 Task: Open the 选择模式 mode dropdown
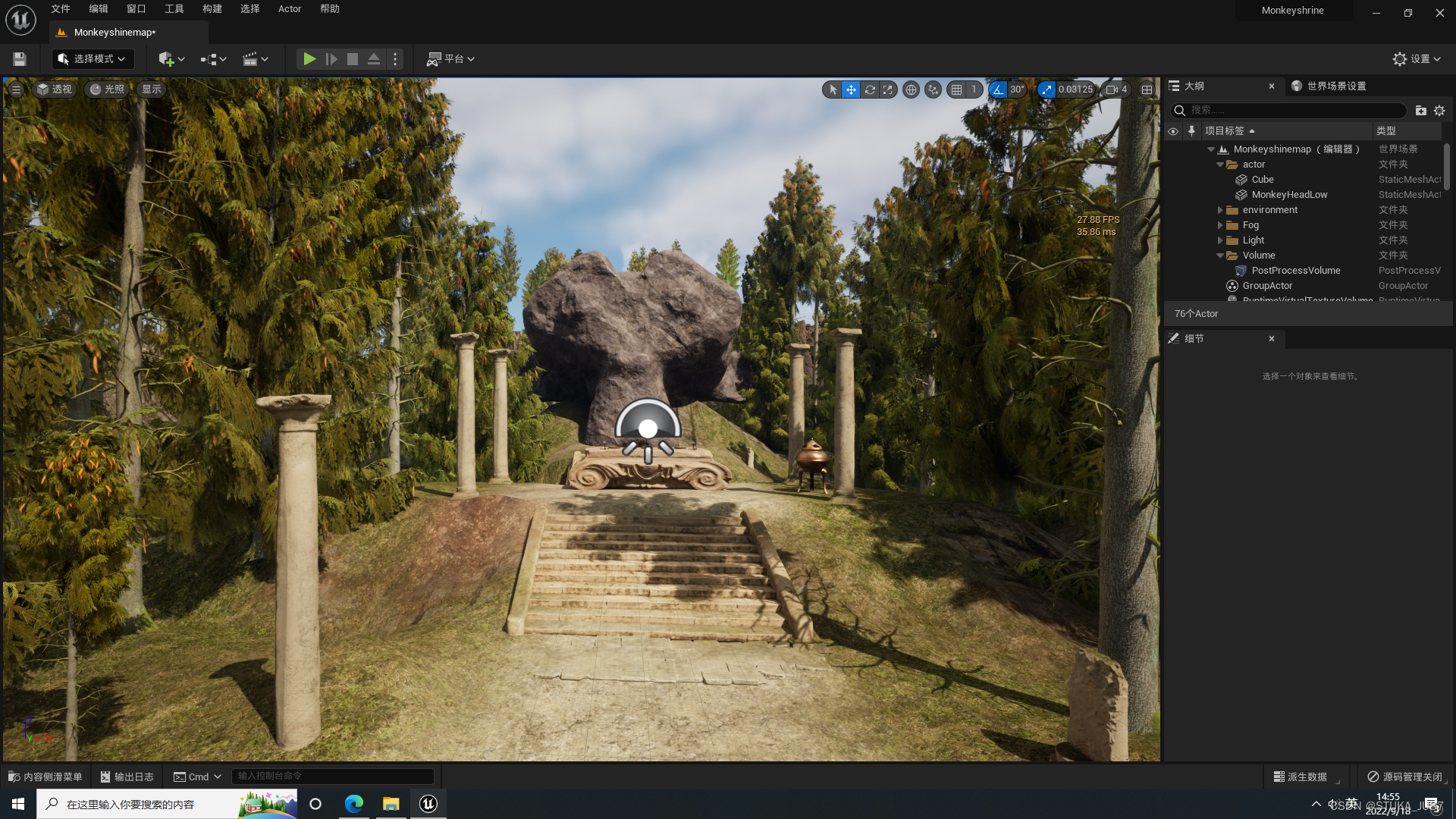93,59
